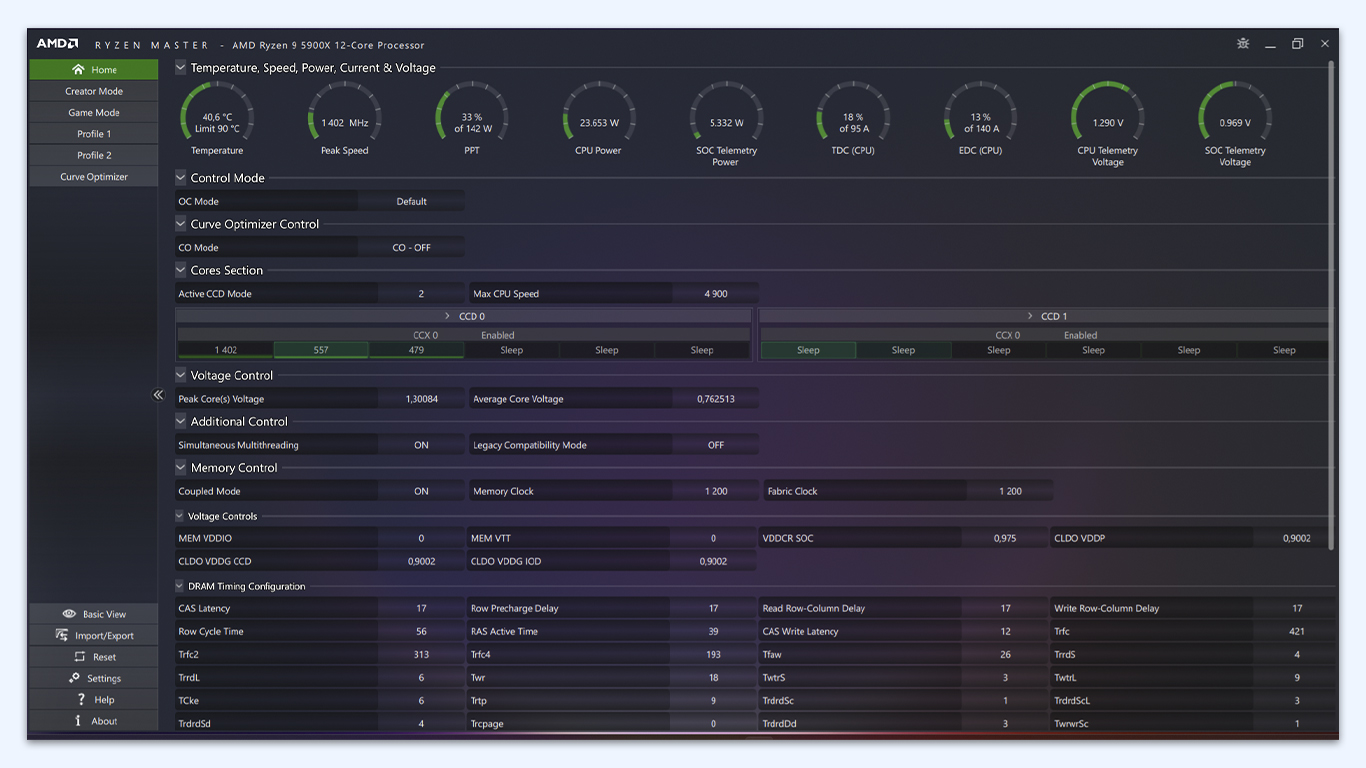The image size is (1366, 768).
Task: Open Settings
Action: [x=94, y=678]
